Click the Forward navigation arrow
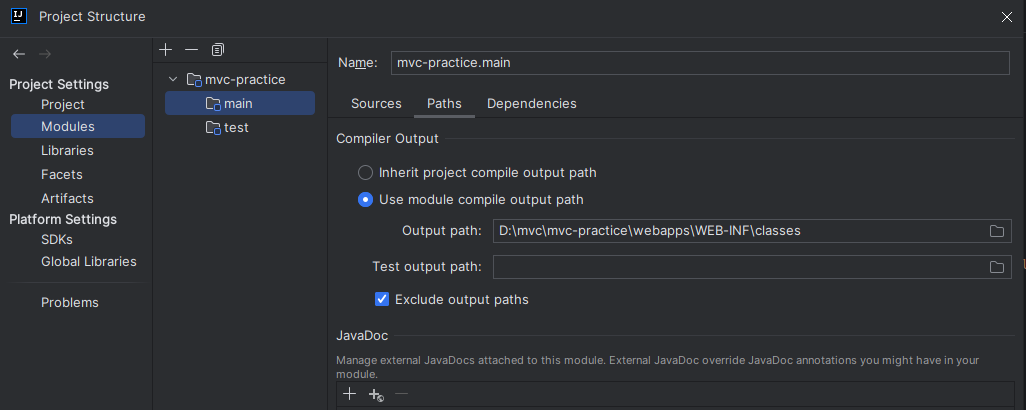The image size is (1026, 410). pyautogui.click(x=45, y=54)
